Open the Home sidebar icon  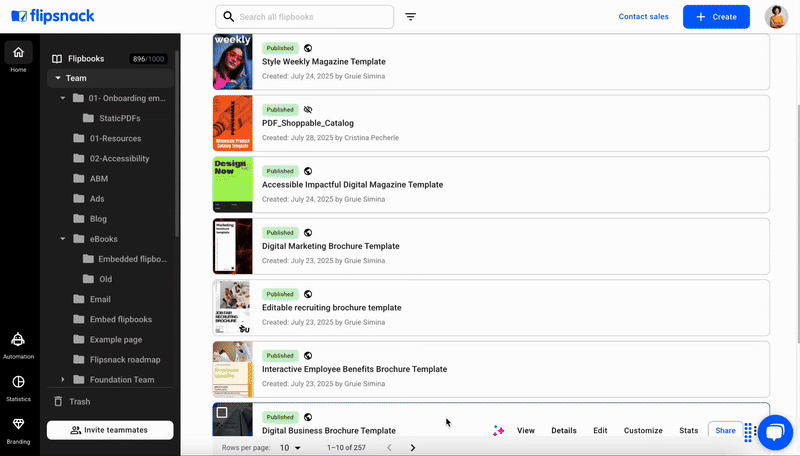point(18,53)
